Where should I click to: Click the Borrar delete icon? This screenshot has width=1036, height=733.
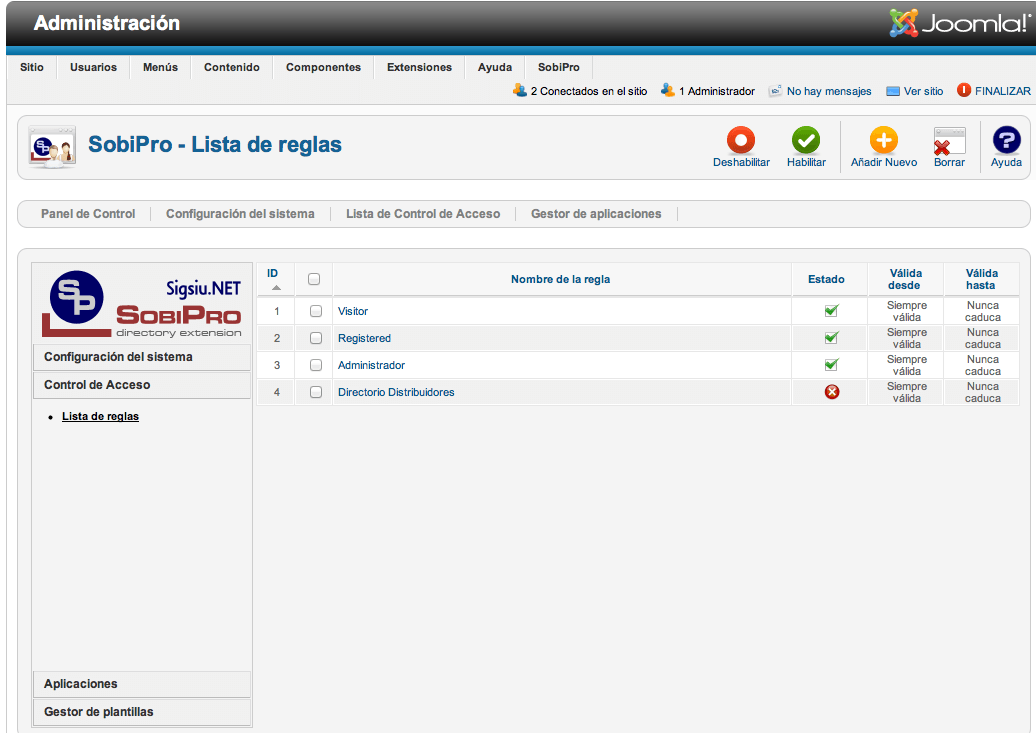pyautogui.click(x=949, y=141)
